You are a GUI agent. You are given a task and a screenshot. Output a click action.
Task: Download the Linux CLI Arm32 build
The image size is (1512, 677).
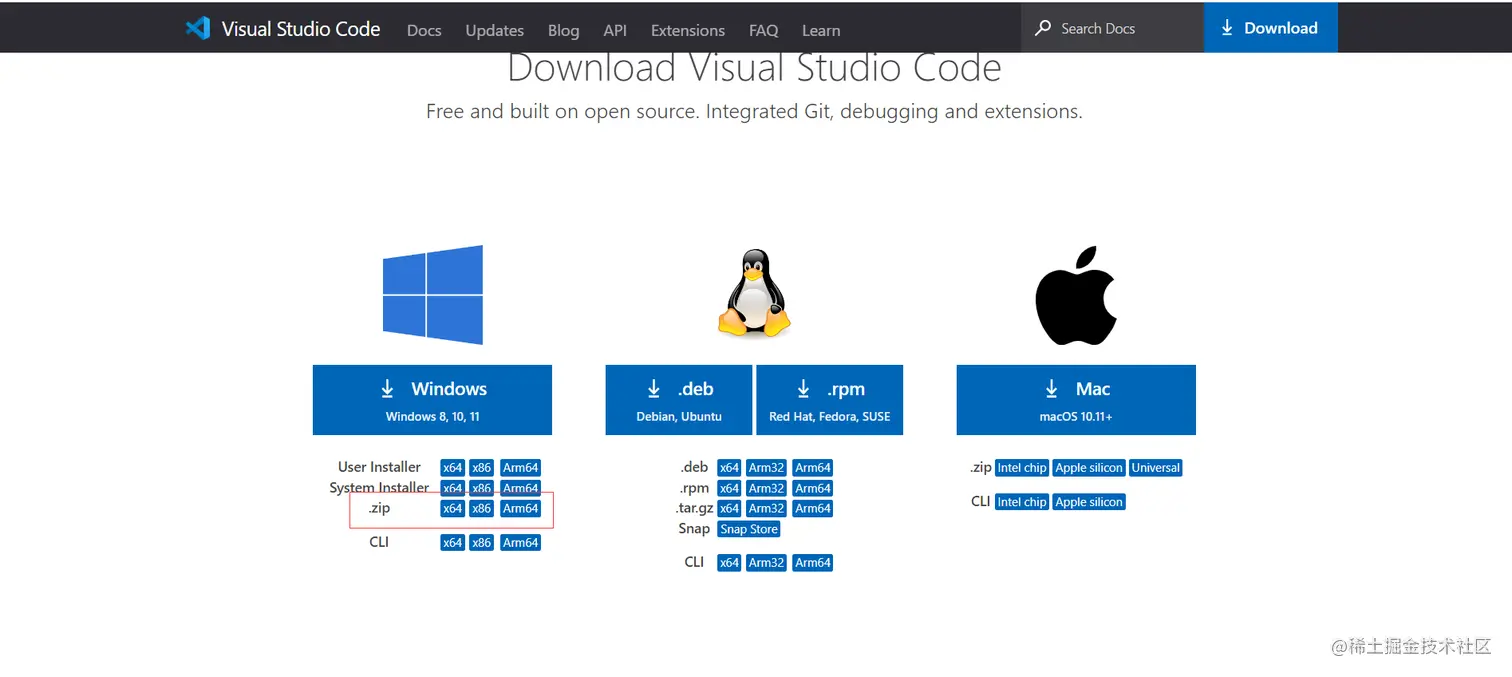(767, 563)
